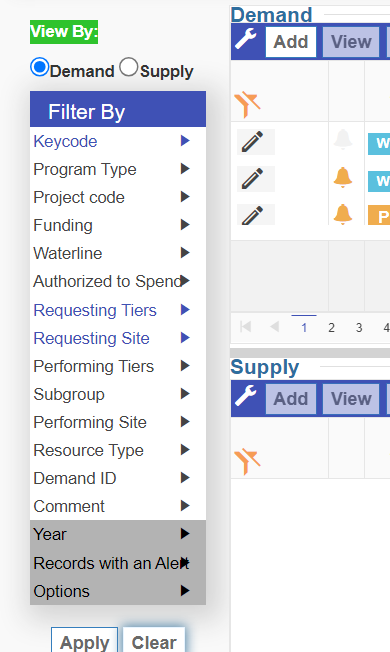Expand the Keycode filter submenu
The width and height of the screenshot is (390, 652).
pos(185,141)
